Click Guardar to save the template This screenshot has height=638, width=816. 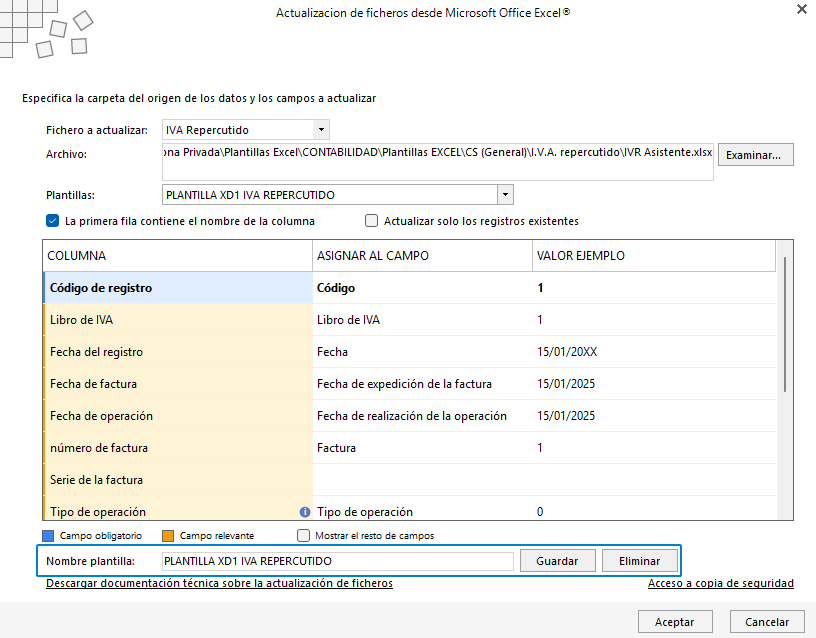557,561
